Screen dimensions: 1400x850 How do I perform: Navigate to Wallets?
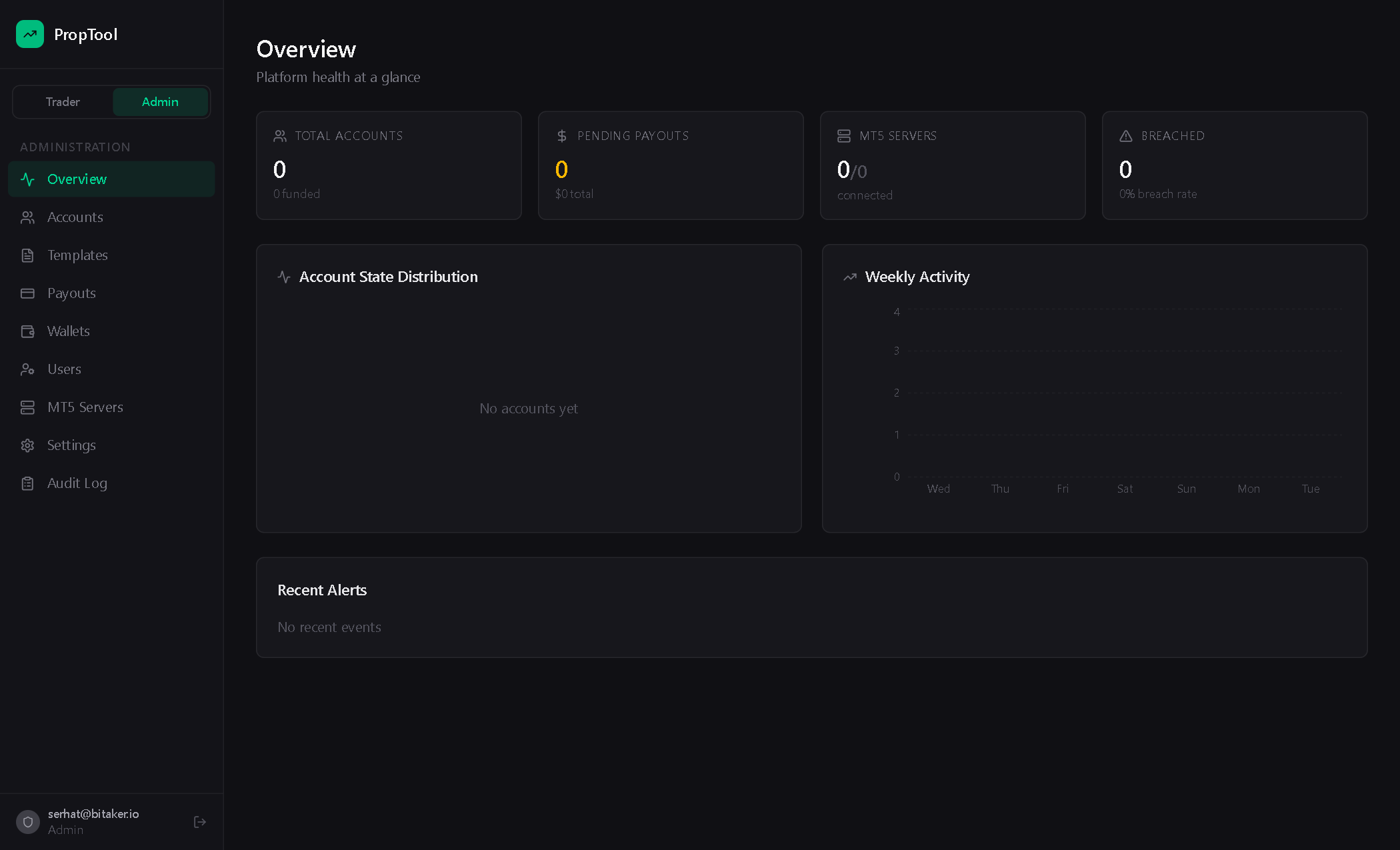point(111,331)
